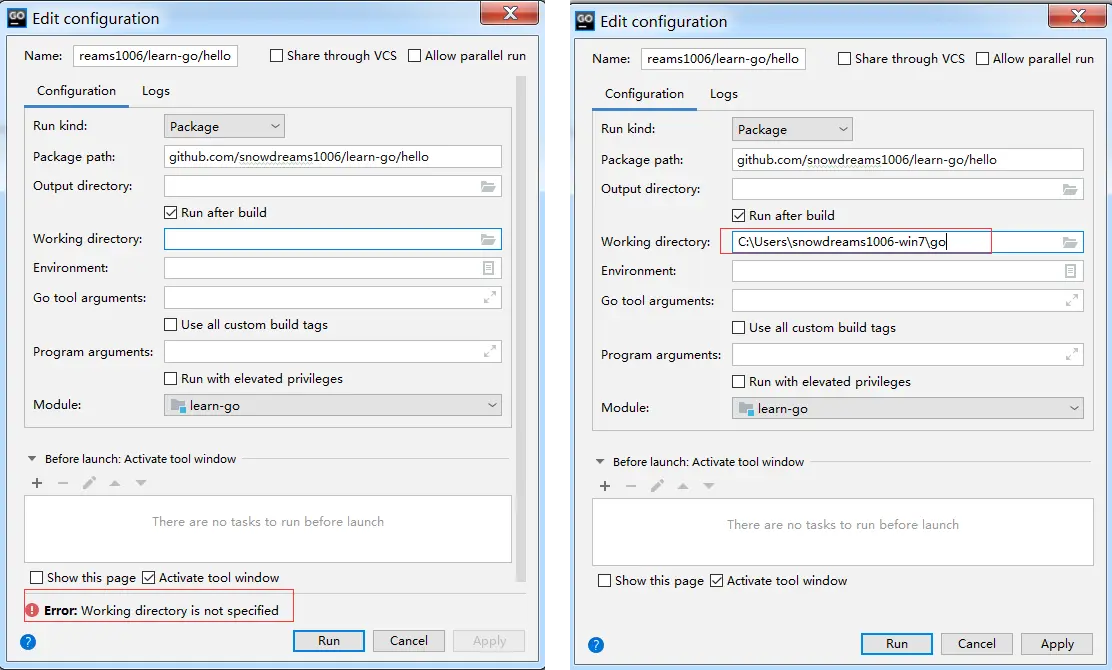Viewport: 1112px width, 670px height.
Task: Click the Run button
Action: (x=329, y=640)
